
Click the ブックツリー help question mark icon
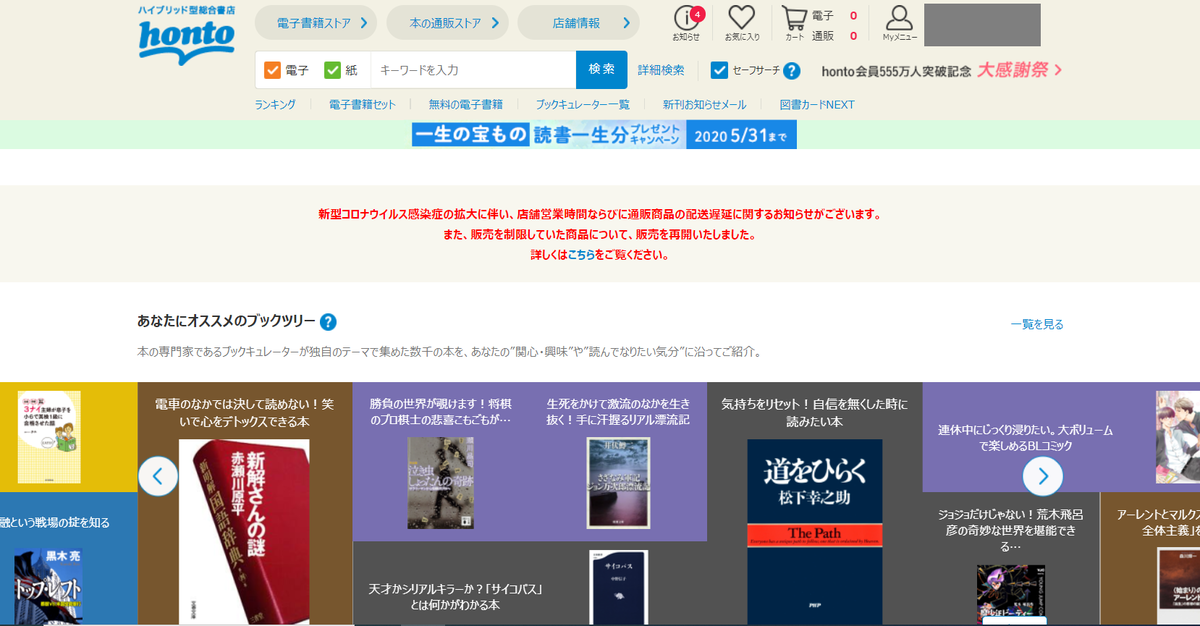328,322
